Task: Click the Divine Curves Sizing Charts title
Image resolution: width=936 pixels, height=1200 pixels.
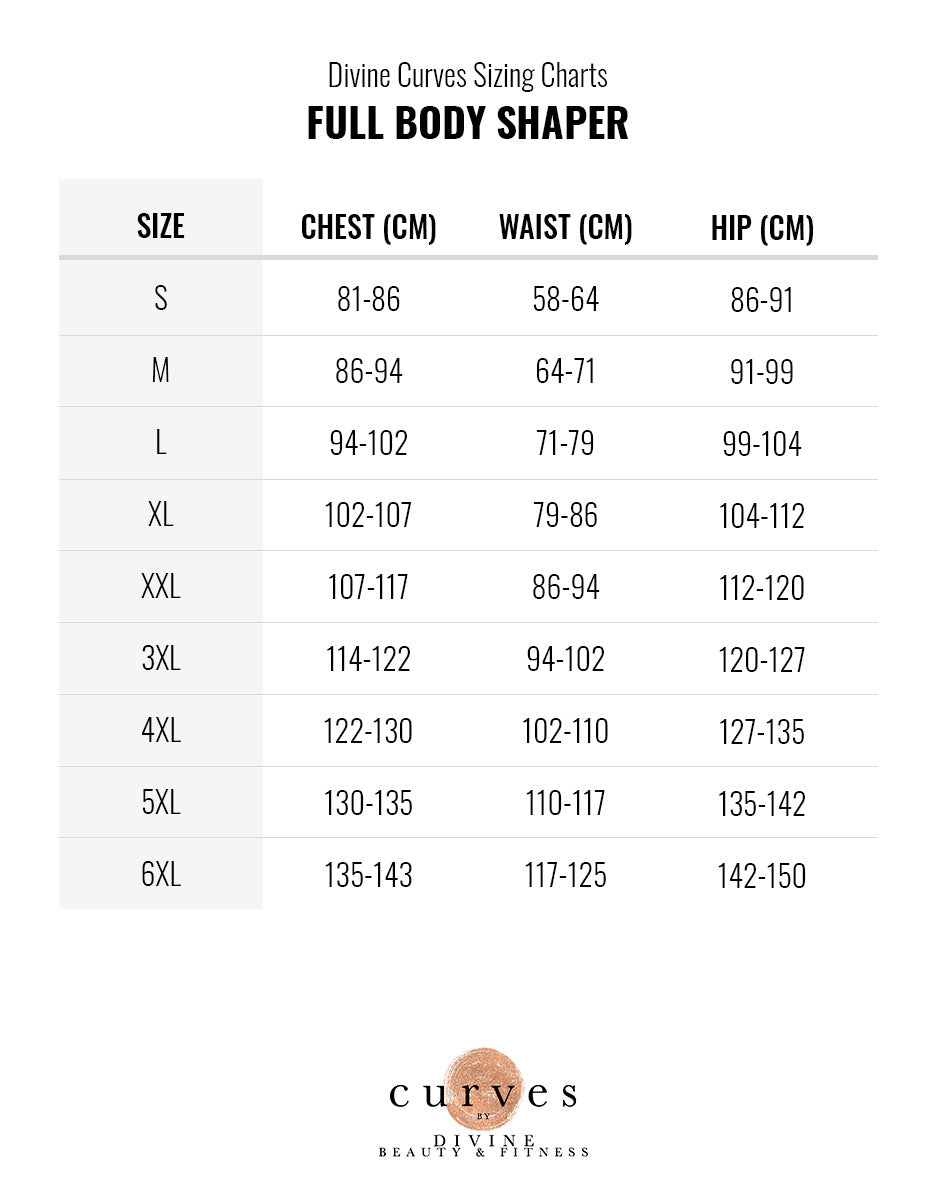Action: pyautogui.click(x=467, y=75)
